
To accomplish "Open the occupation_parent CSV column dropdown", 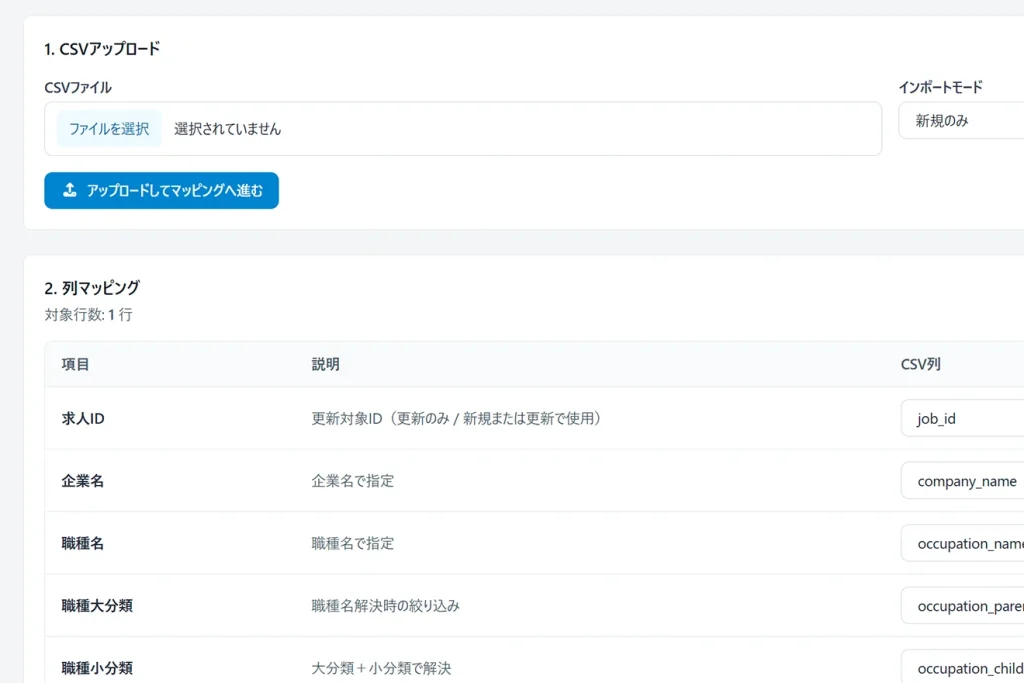I will click(962, 606).
